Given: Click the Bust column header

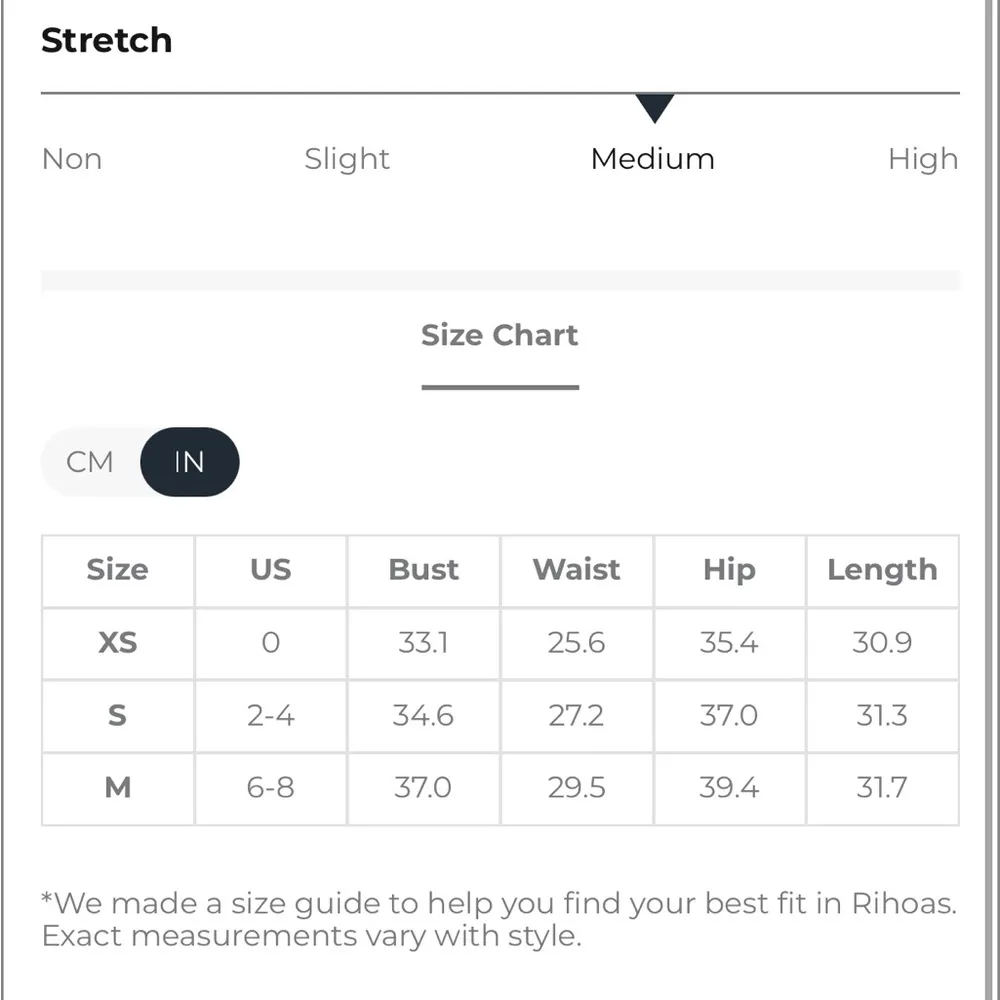Looking at the screenshot, I should (x=423, y=570).
